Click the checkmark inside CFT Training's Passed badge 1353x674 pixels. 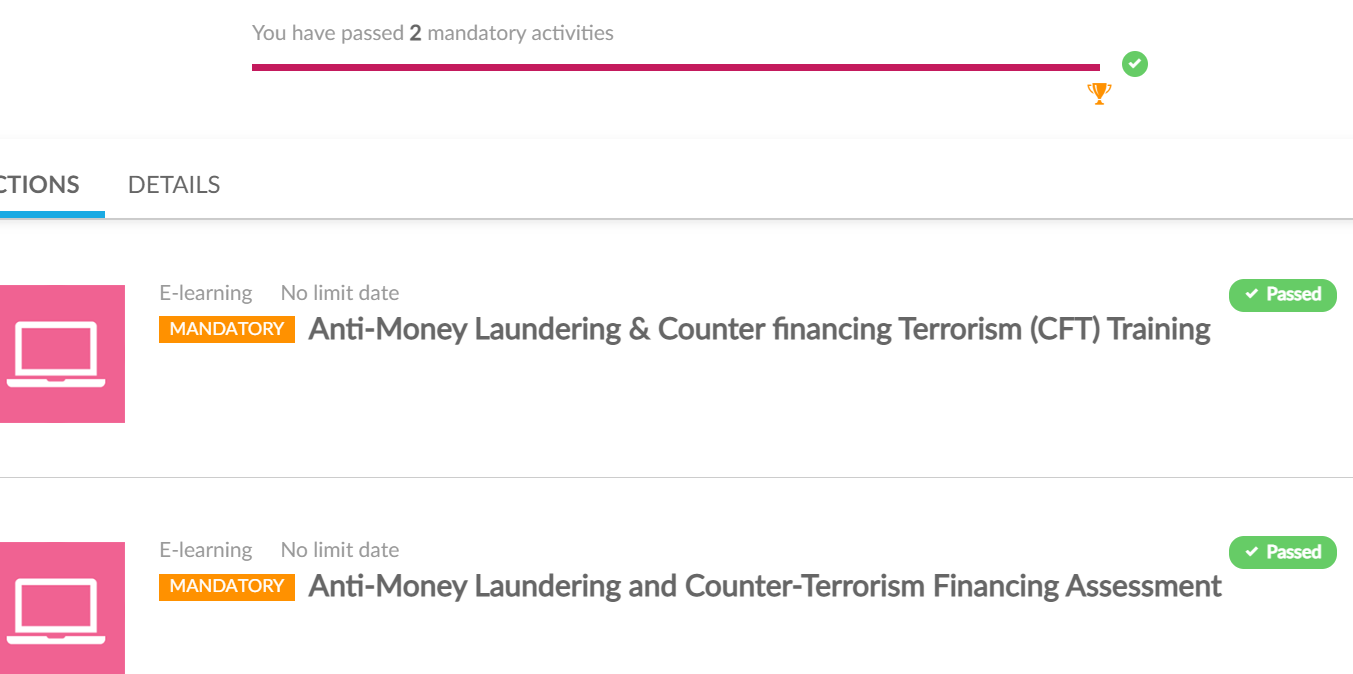(1252, 294)
